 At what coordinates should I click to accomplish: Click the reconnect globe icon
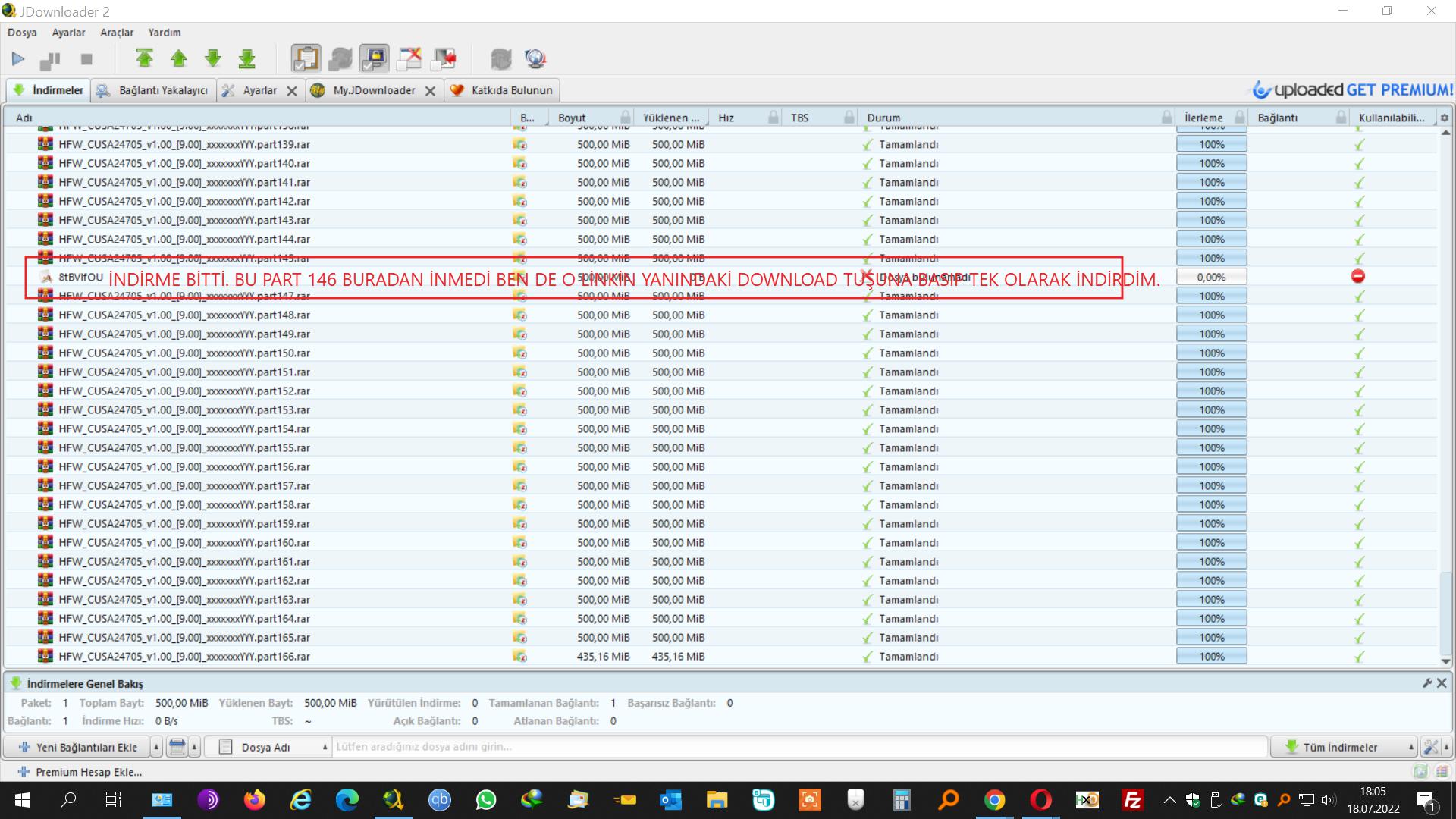535,59
